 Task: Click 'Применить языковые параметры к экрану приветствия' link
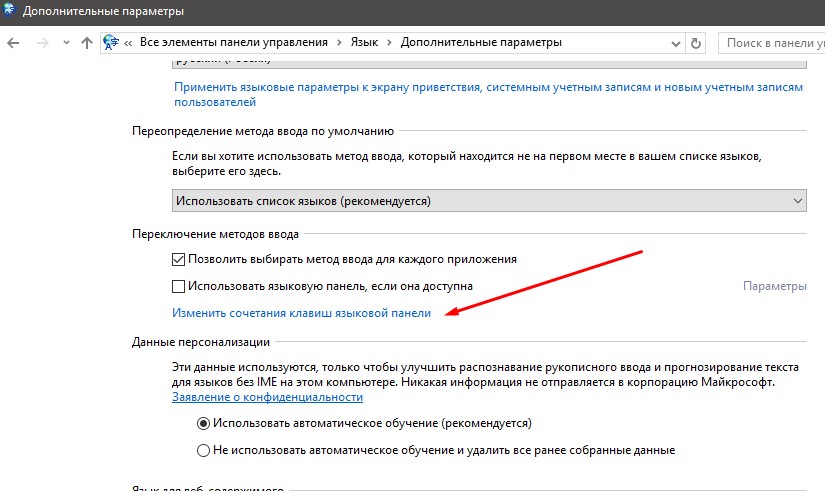pyautogui.click(x=488, y=88)
